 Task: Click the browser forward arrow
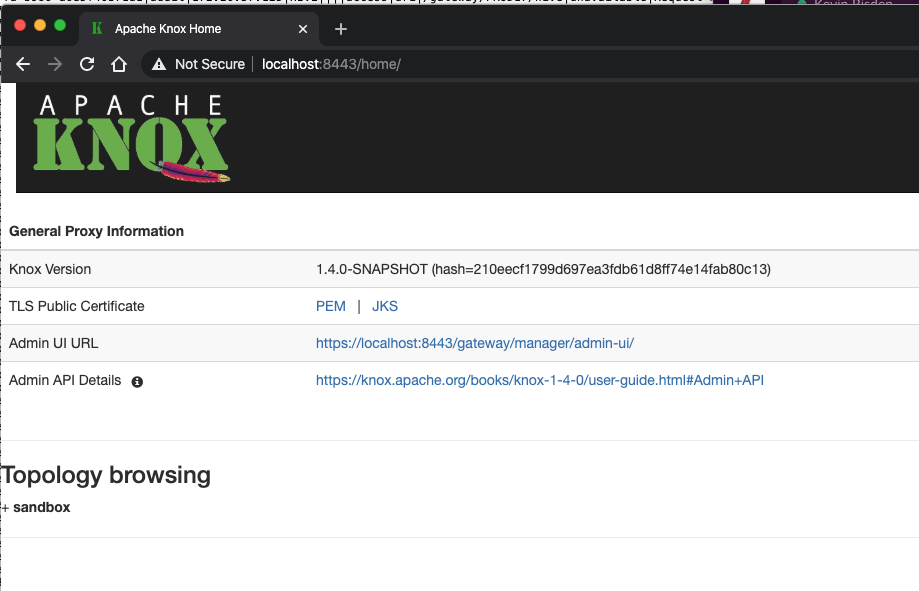55,64
